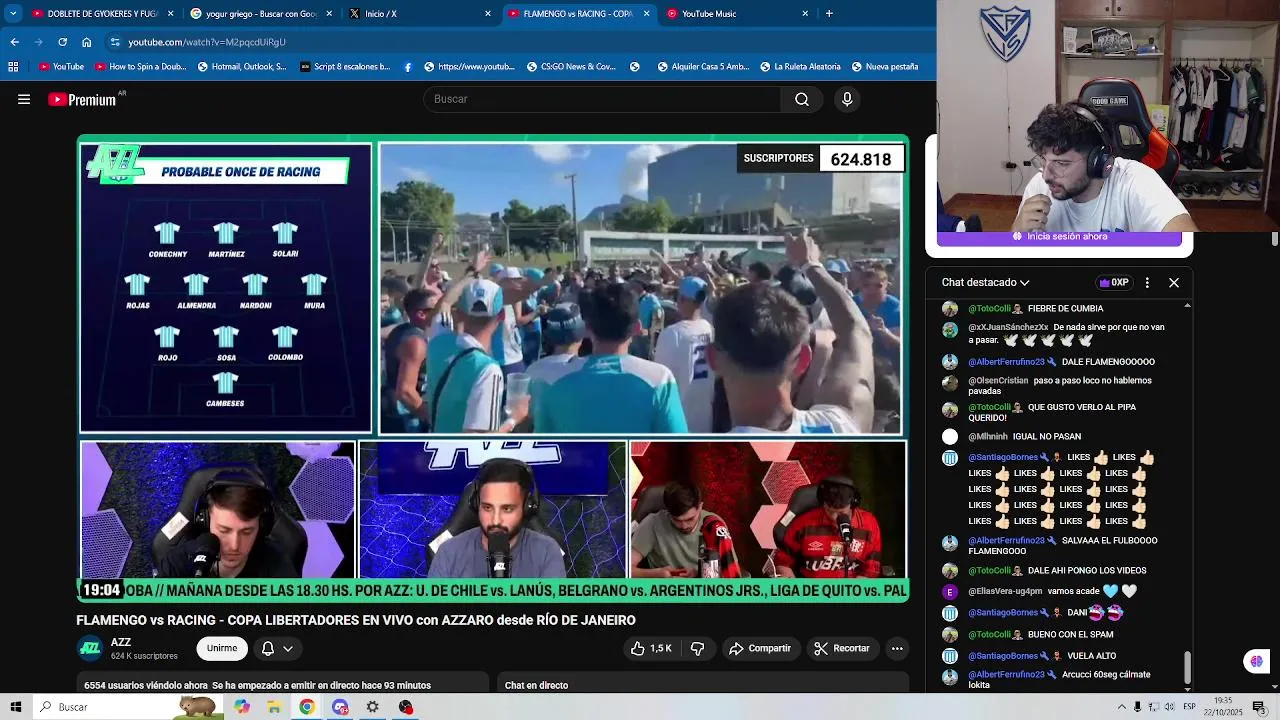Open File Explorer from the taskbar
1280x720 pixels.
coord(274,707)
